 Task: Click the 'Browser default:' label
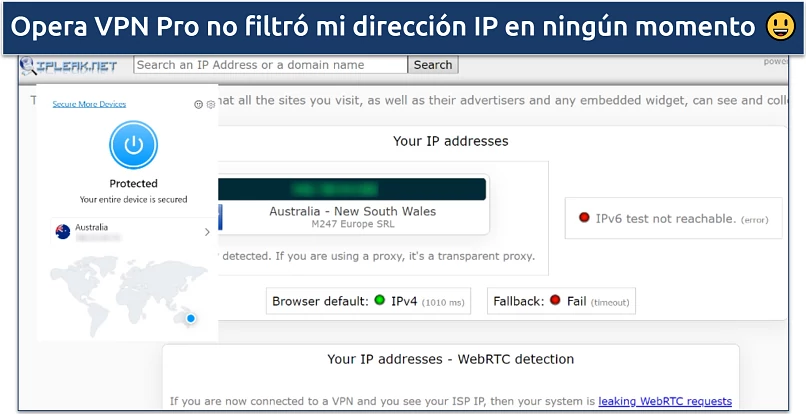(x=320, y=301)
